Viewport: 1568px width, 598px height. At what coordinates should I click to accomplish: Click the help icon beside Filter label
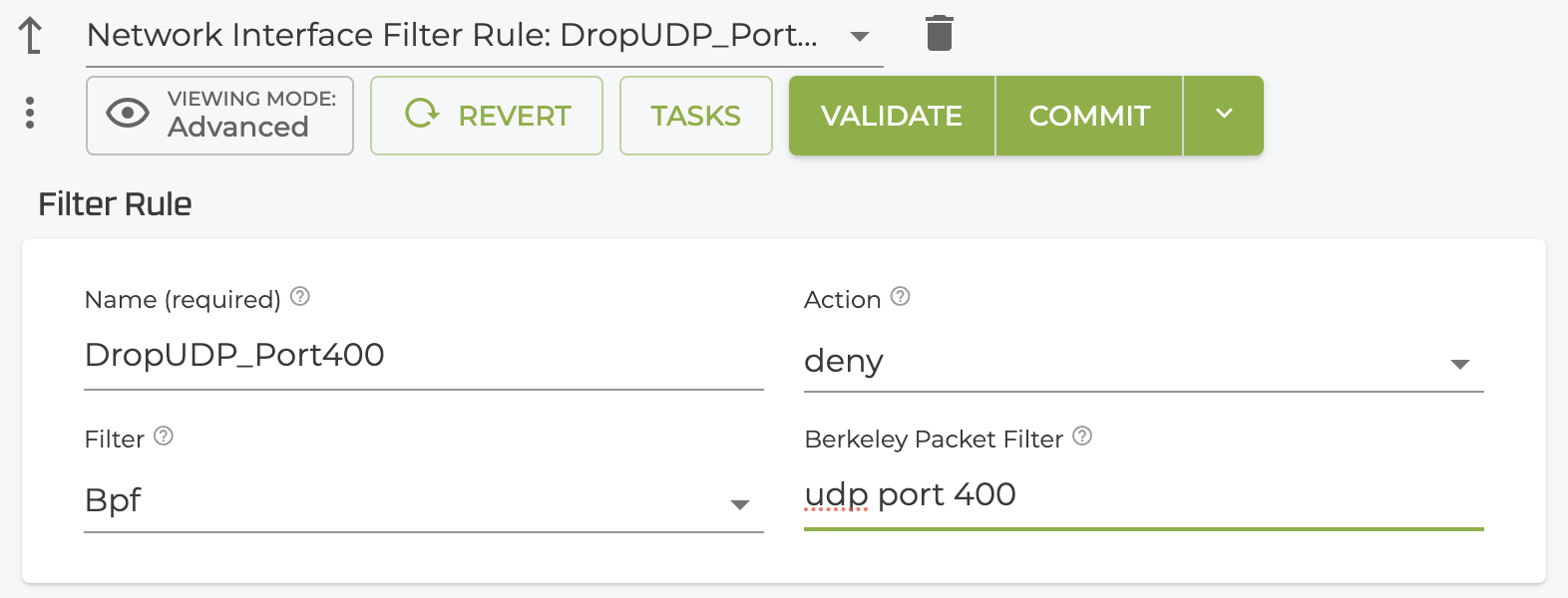pos(164,437)
